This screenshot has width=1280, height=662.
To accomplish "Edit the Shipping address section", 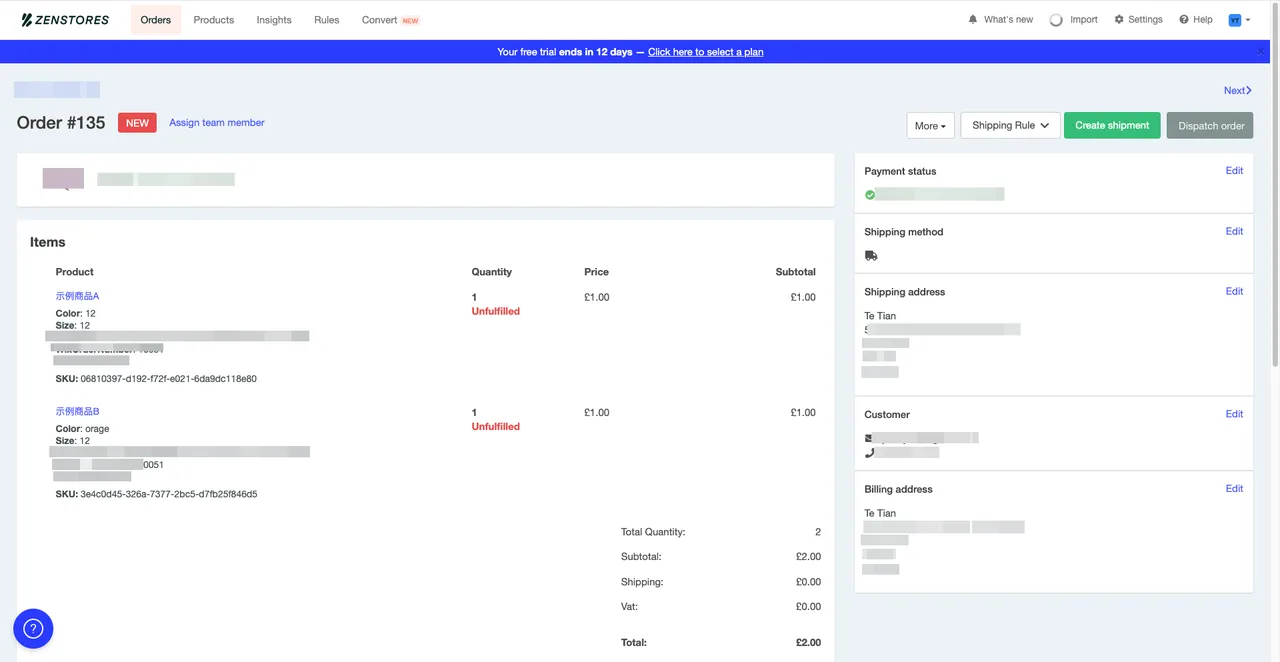I will coord(1234,292).
